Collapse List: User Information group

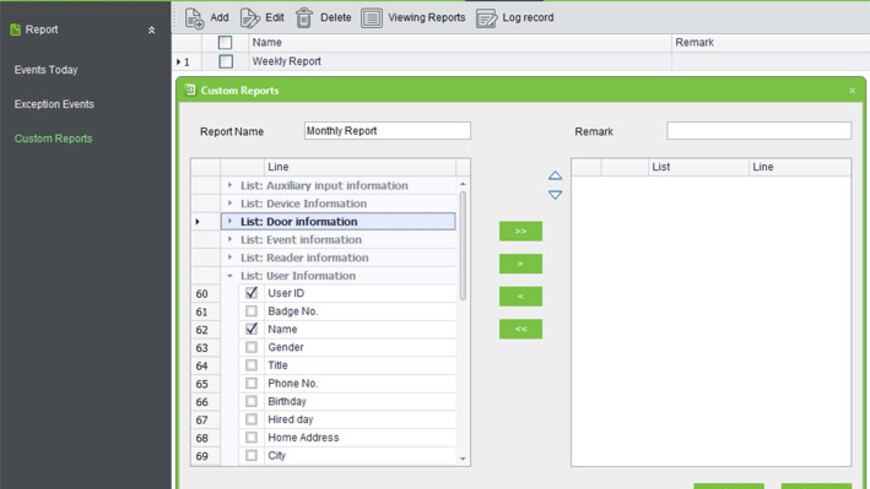point(230,275)
